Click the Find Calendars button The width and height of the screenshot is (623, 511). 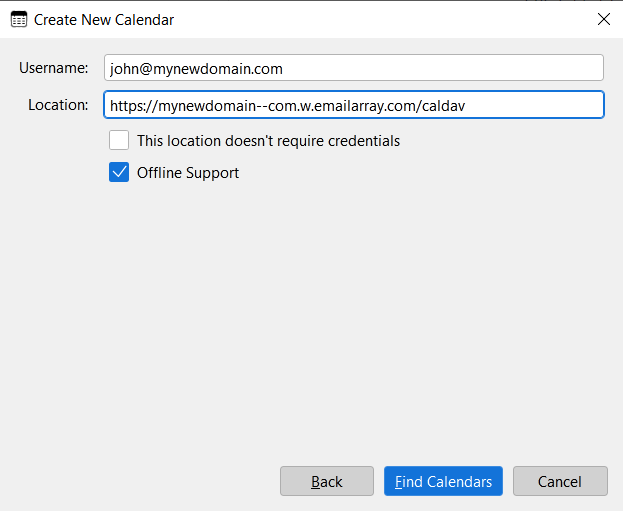click(x=443, y=481)
